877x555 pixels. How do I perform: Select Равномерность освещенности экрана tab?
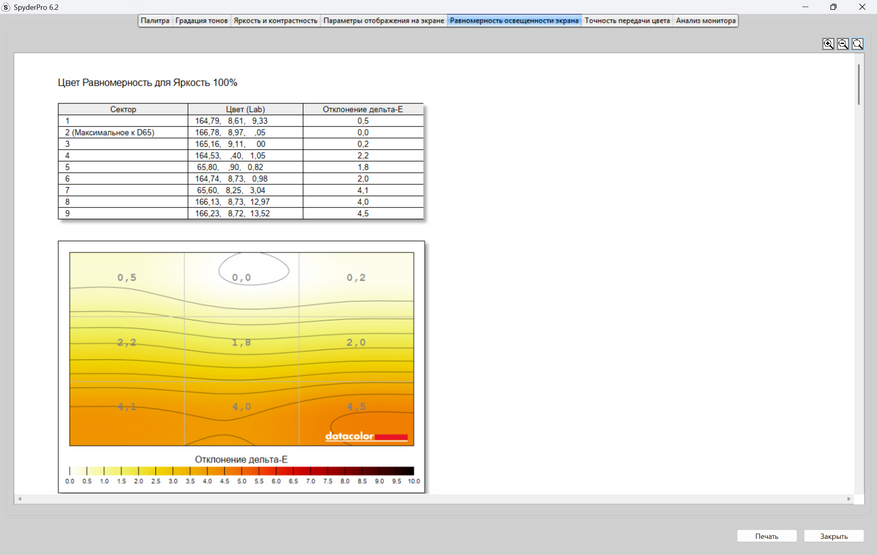514,21
